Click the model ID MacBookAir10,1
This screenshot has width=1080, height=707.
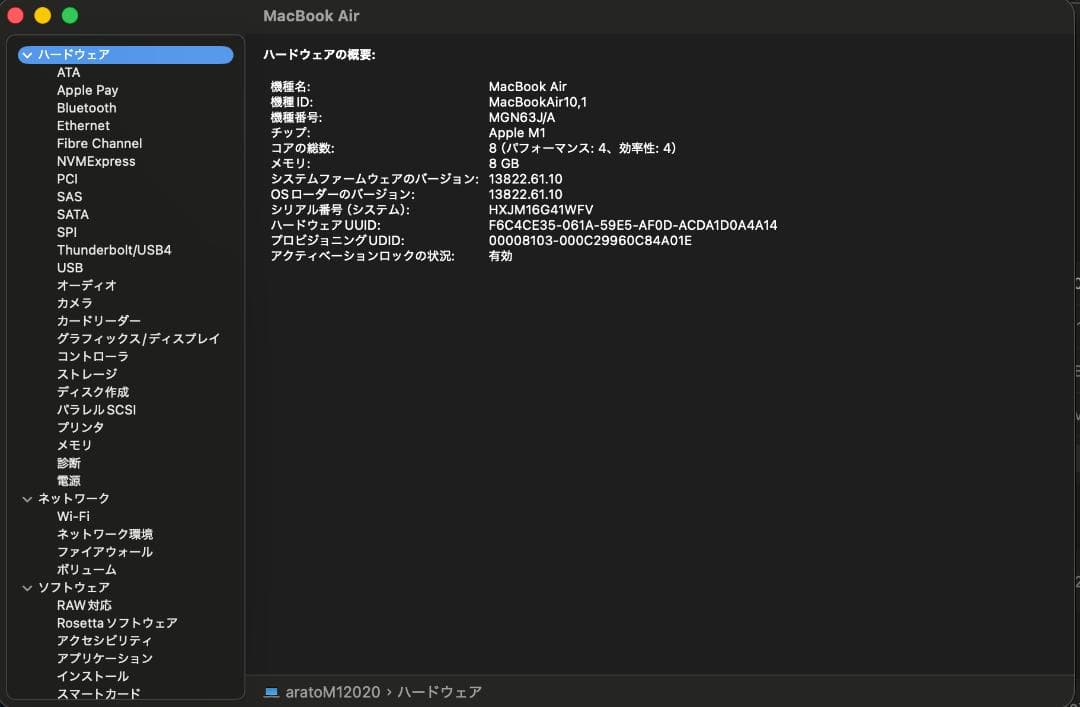538,102
